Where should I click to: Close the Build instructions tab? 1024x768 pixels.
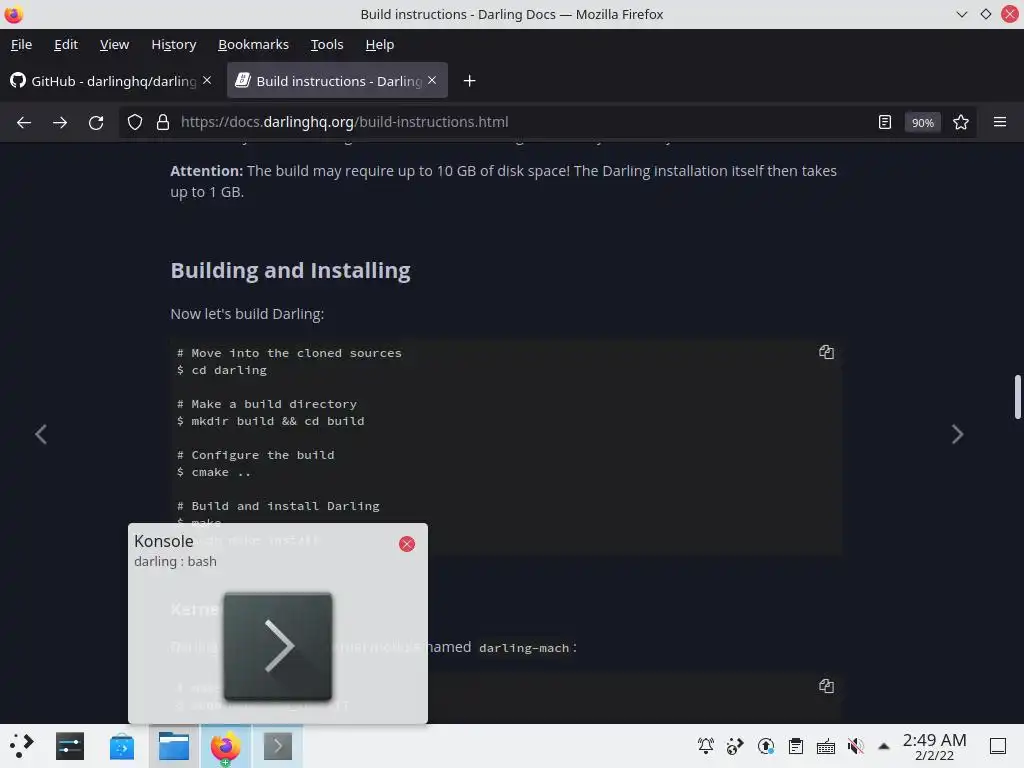click(x=432, y=80)
